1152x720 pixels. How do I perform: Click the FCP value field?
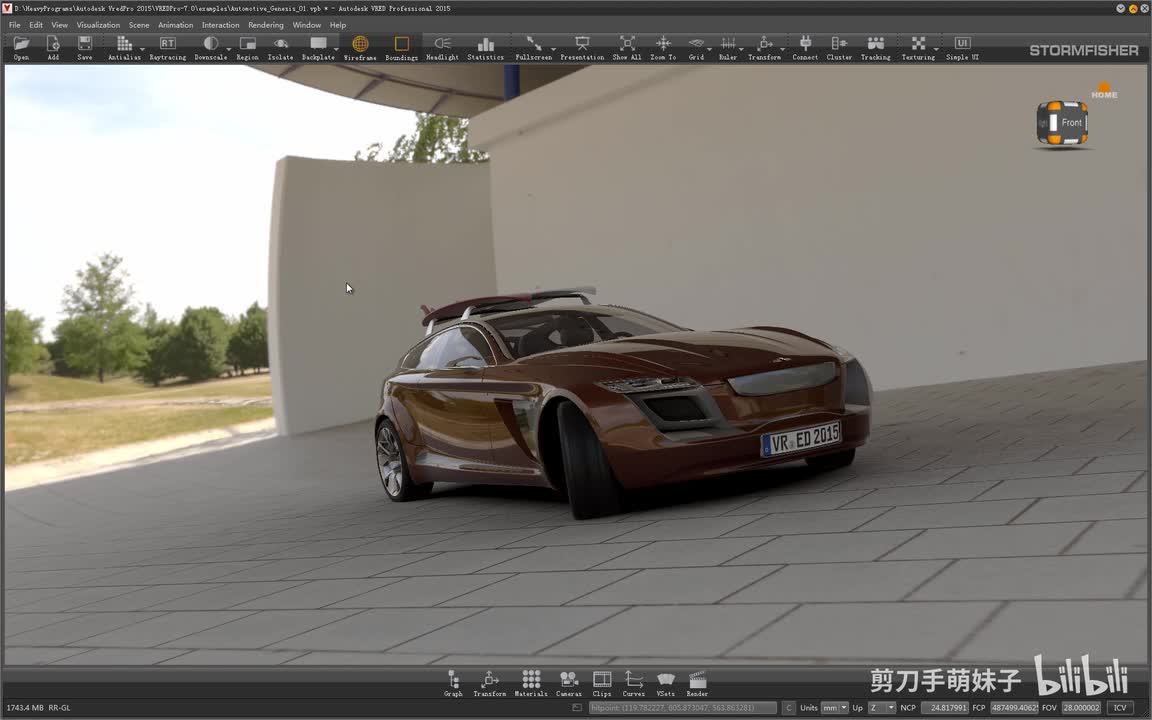[1014, 708]
